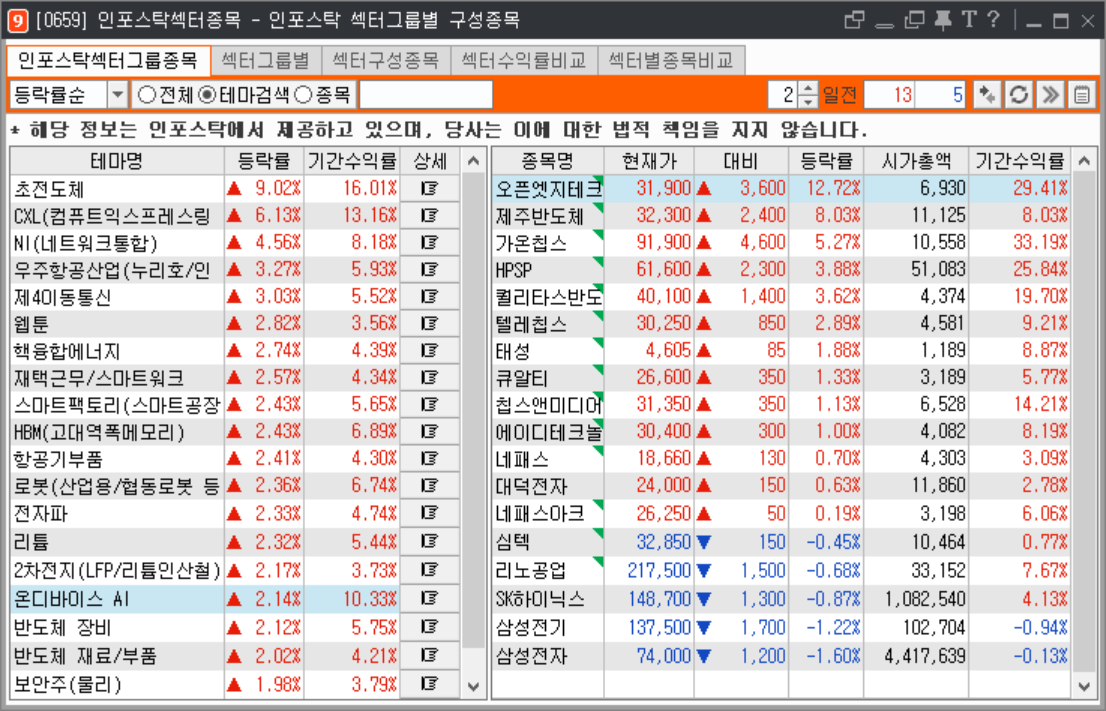
Task: Open detail icon for 반도체 재료/부품 row
Action: [429, 655]
